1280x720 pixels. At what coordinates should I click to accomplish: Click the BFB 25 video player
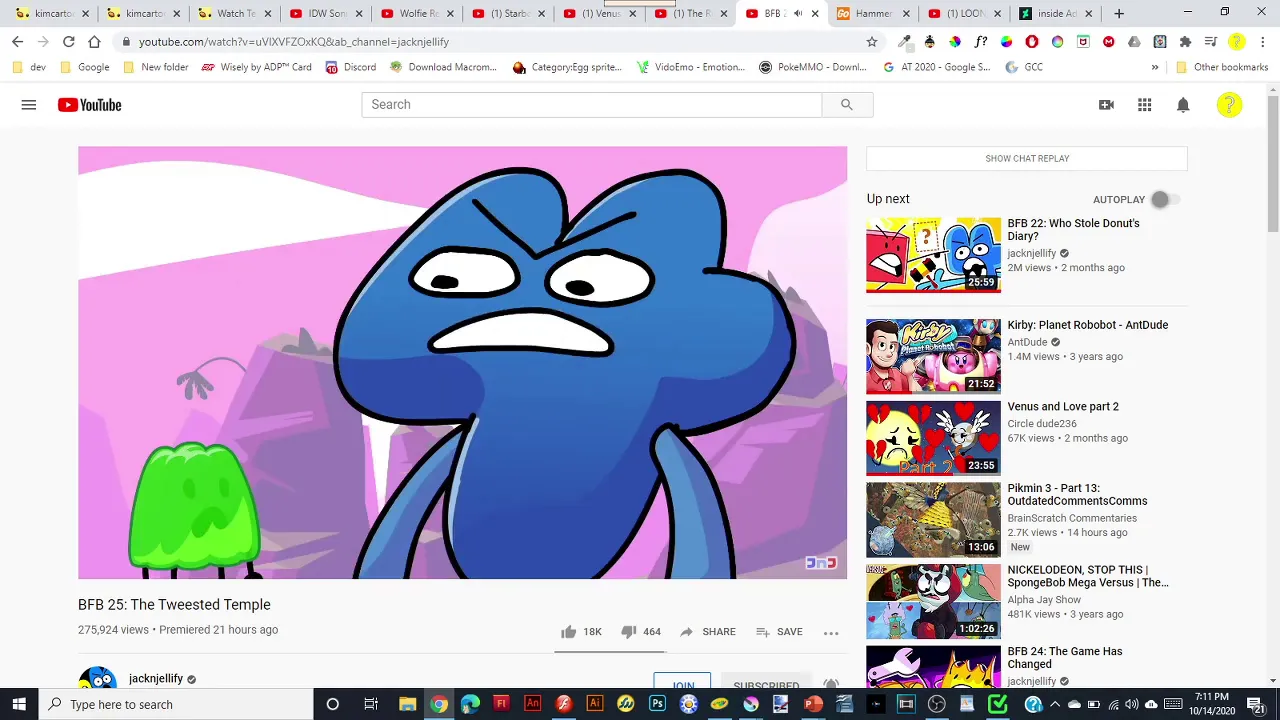point(462,363)
